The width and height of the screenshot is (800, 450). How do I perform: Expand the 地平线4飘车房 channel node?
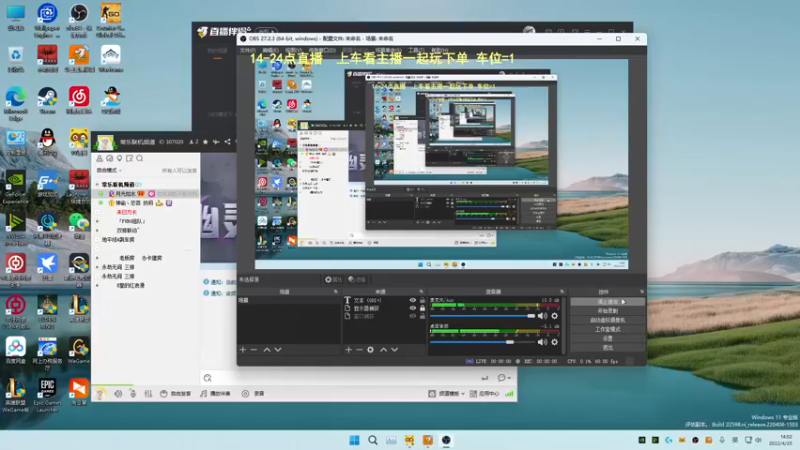point(97,240)
